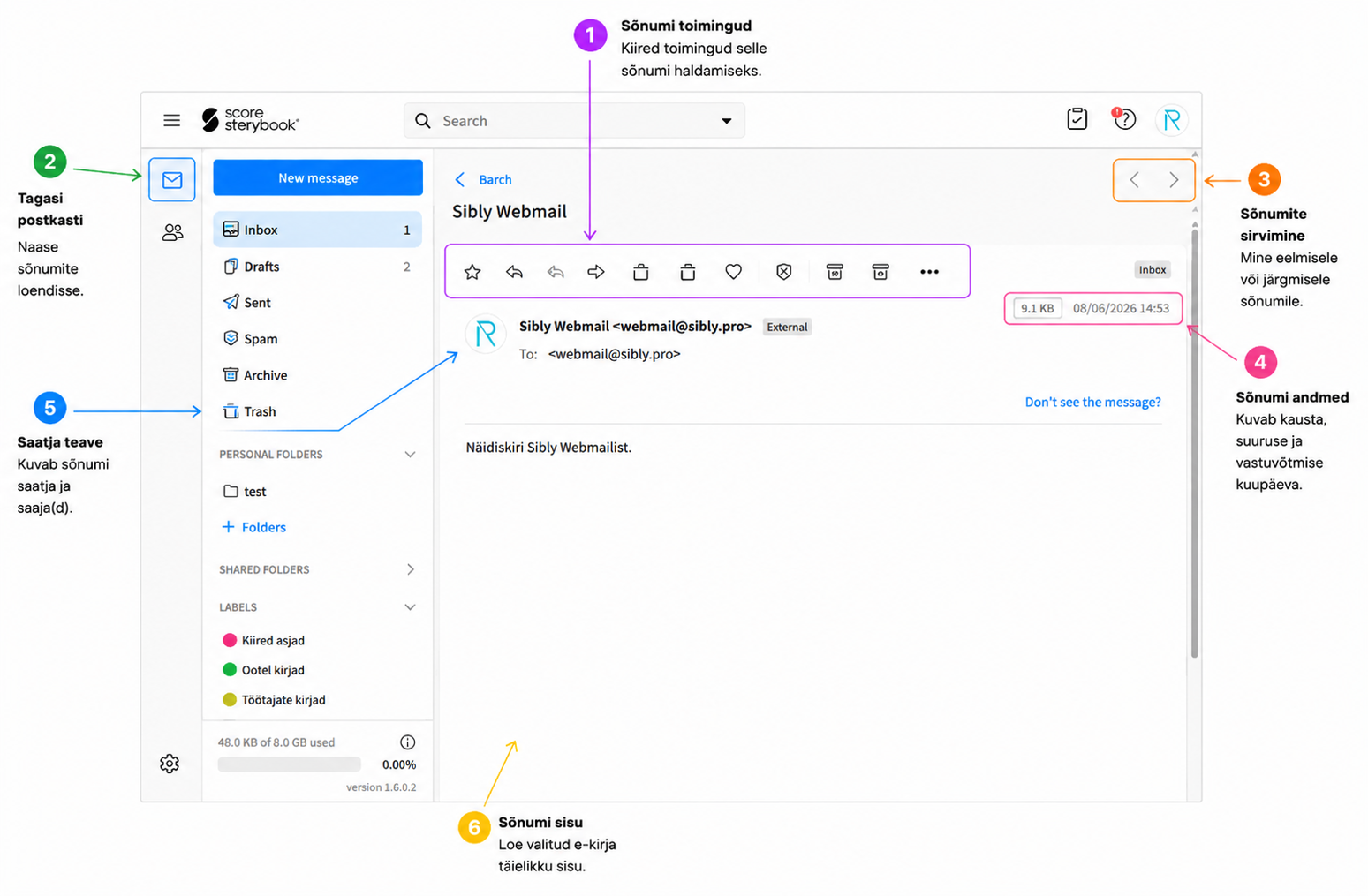Open the Archive folder
Image resolution: width=1368 pixels, height=896 pixels.
pos(317,375)
